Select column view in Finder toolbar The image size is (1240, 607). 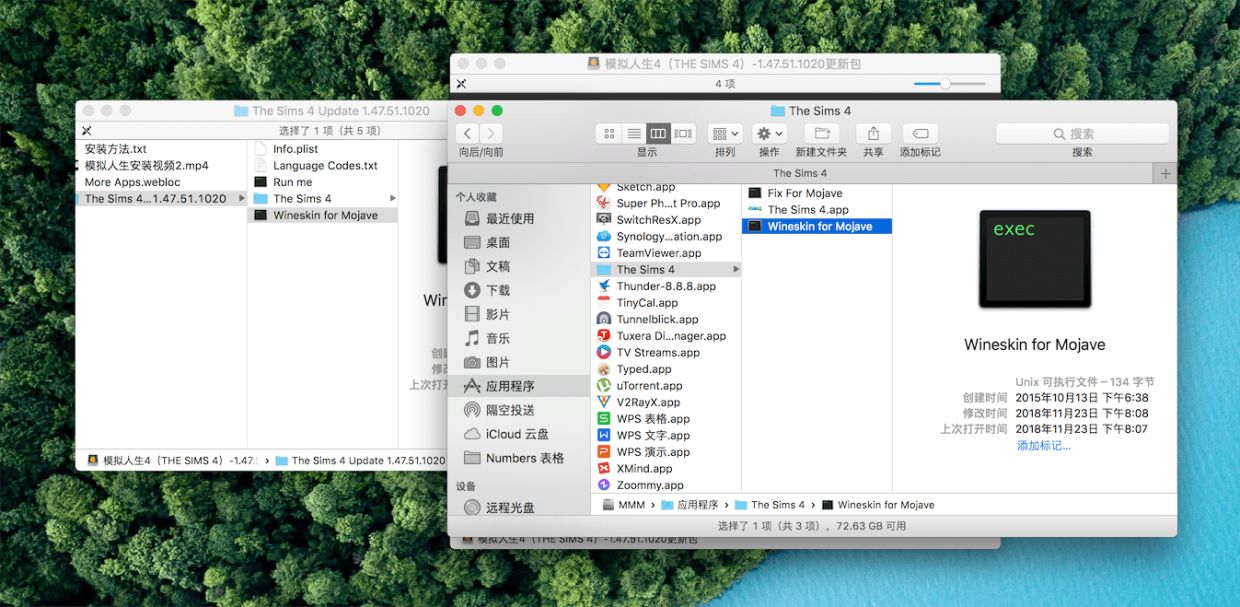(x=658, y=133)
